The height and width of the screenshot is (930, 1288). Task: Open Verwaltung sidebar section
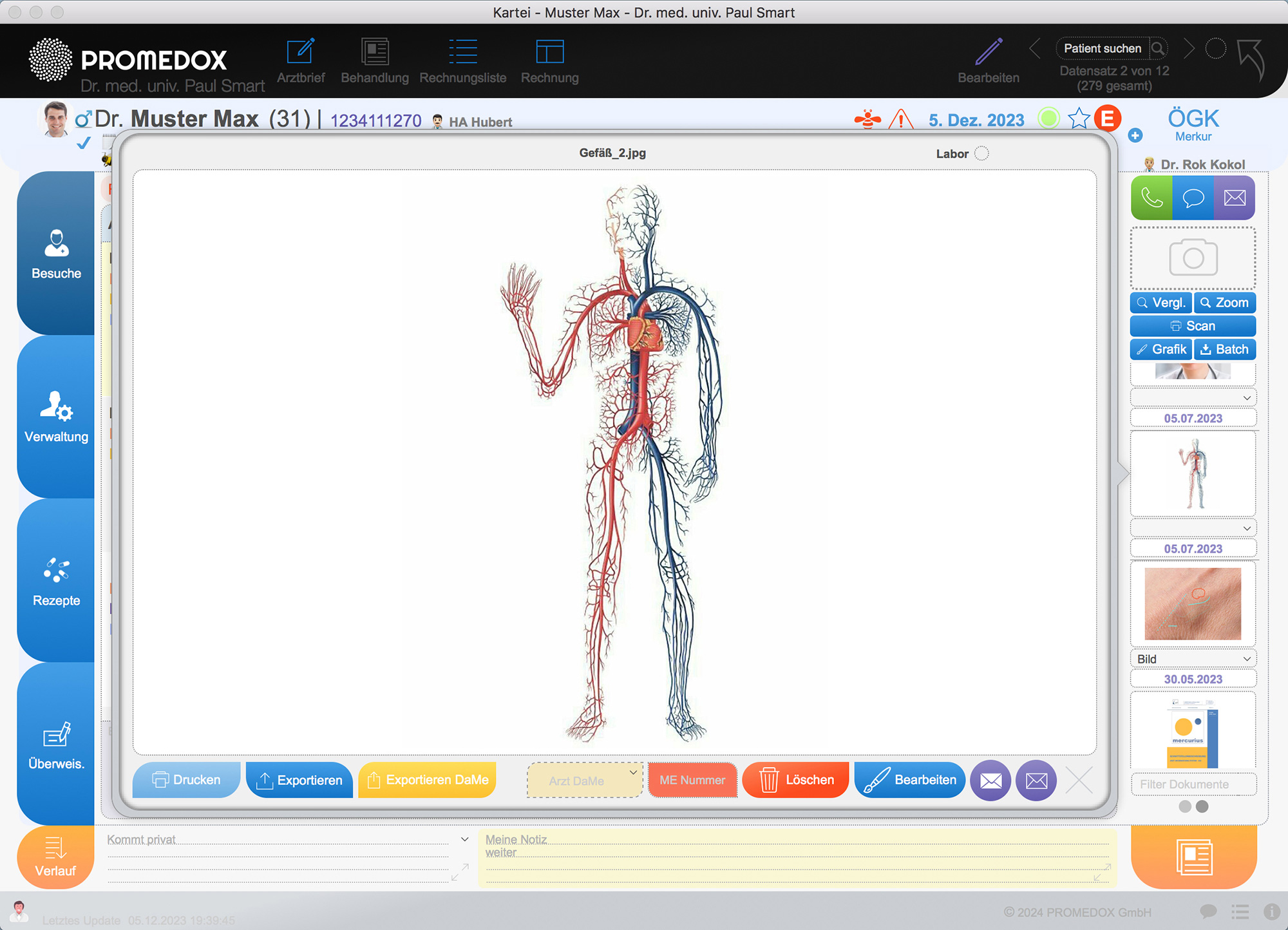click(56, 417)
